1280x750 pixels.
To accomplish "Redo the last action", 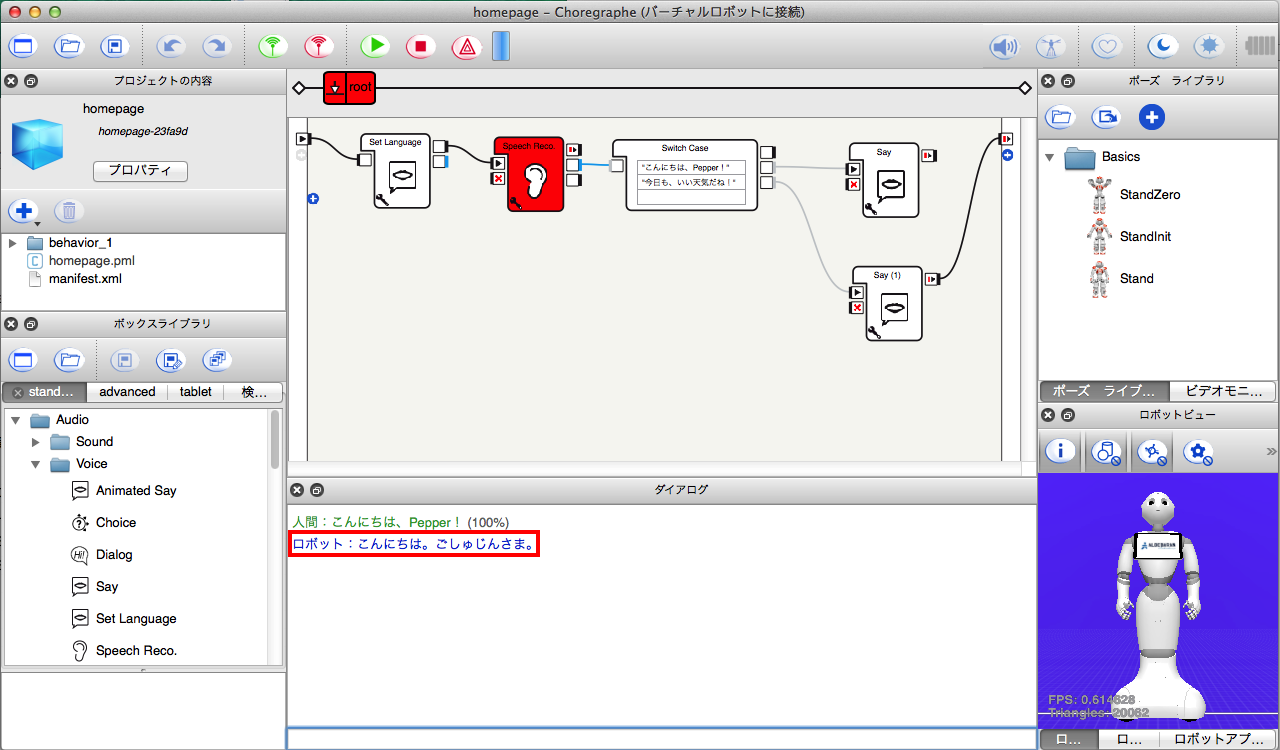I will point(216,46).
